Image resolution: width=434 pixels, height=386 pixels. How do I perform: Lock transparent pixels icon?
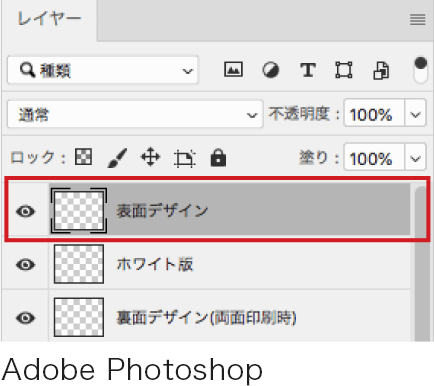[x=83, y=157]
